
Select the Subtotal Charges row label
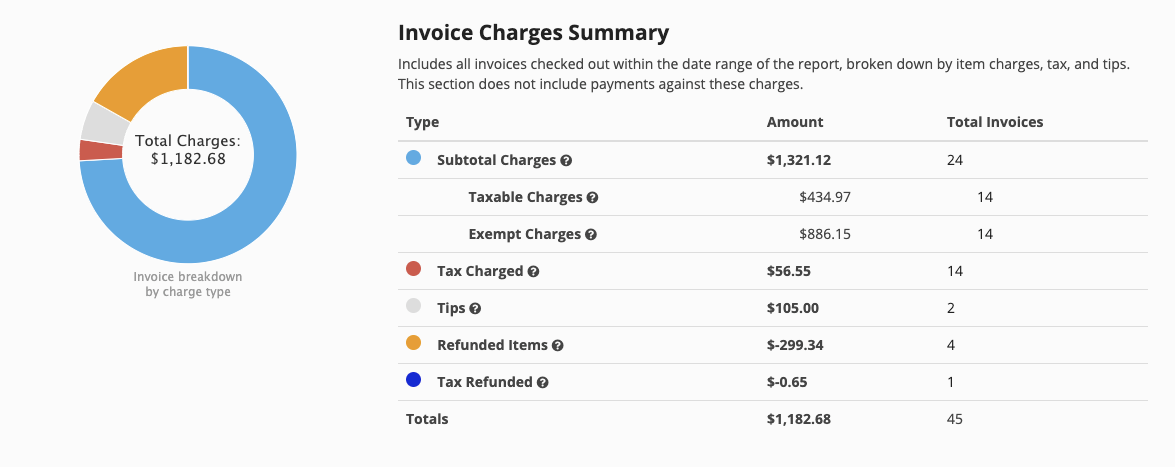[497, 160]
